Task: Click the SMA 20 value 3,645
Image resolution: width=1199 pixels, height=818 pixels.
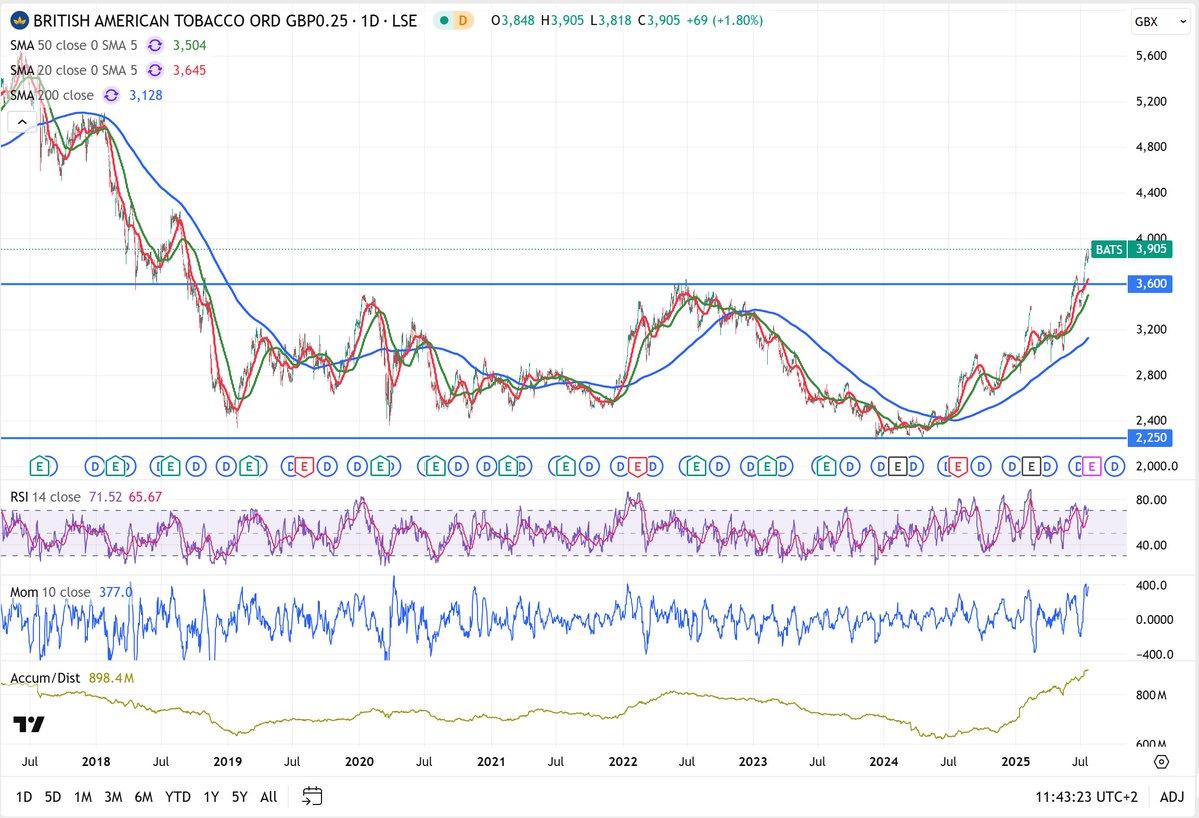Action: (x=189, y=70)
